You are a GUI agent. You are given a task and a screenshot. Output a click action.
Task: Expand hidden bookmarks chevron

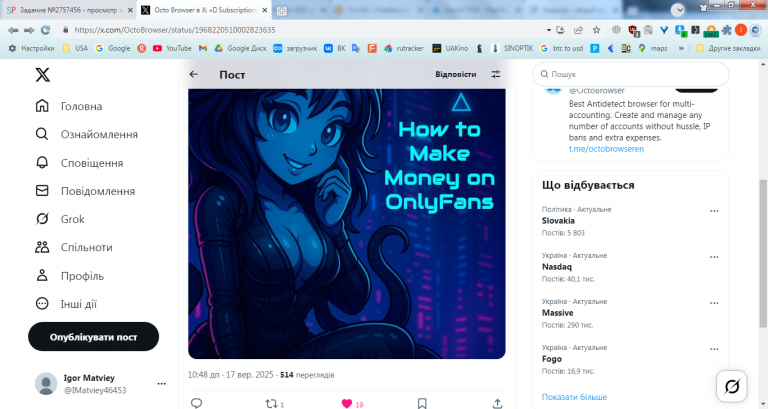681,48
